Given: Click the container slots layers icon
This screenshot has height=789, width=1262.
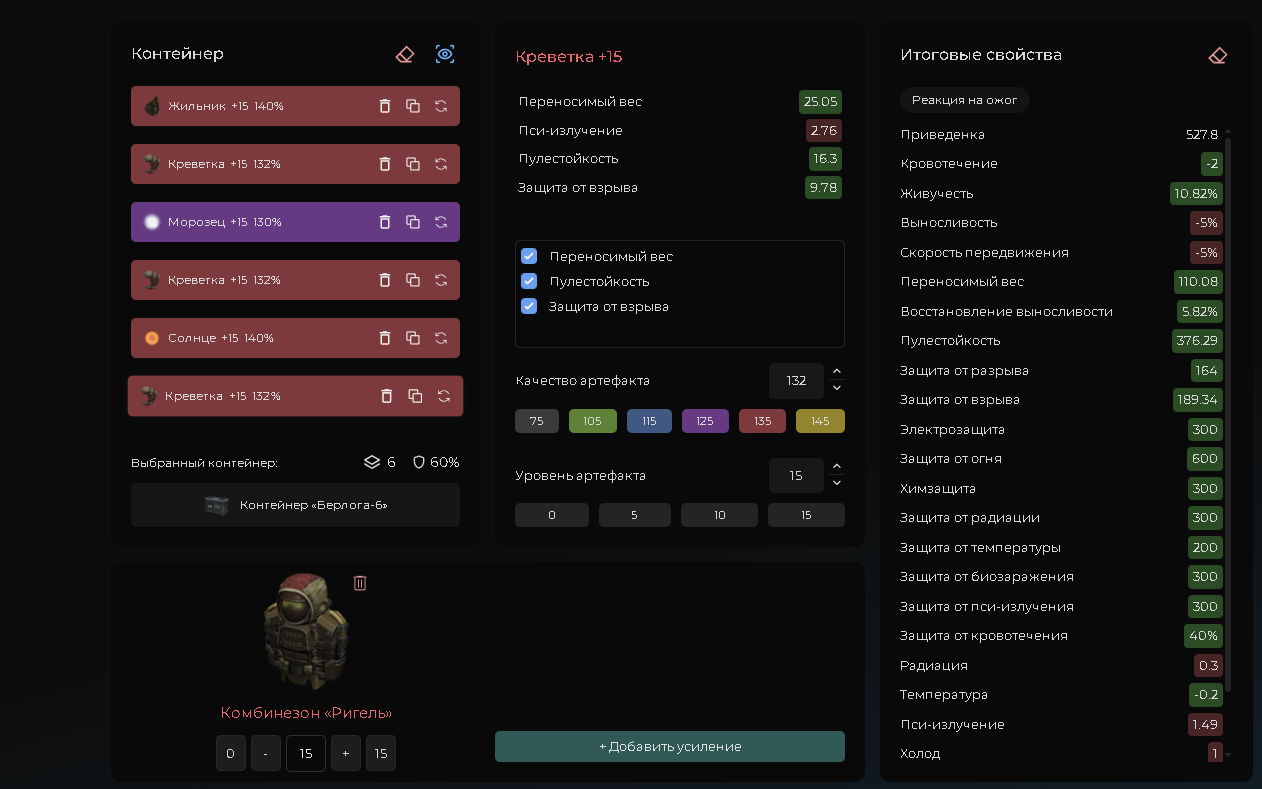Looking at the screenshot, I should click(372, 462).
